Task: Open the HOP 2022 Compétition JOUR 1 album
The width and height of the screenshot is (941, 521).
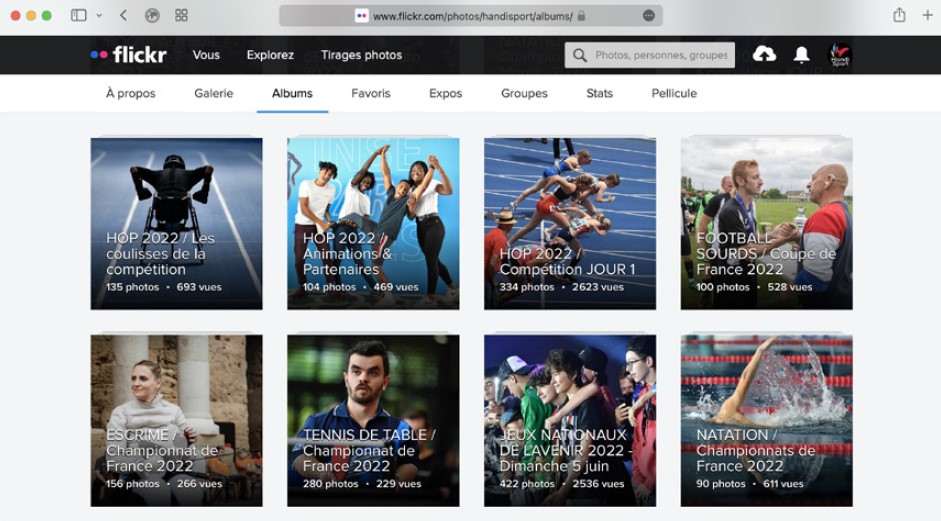Action: click(570, 223)
